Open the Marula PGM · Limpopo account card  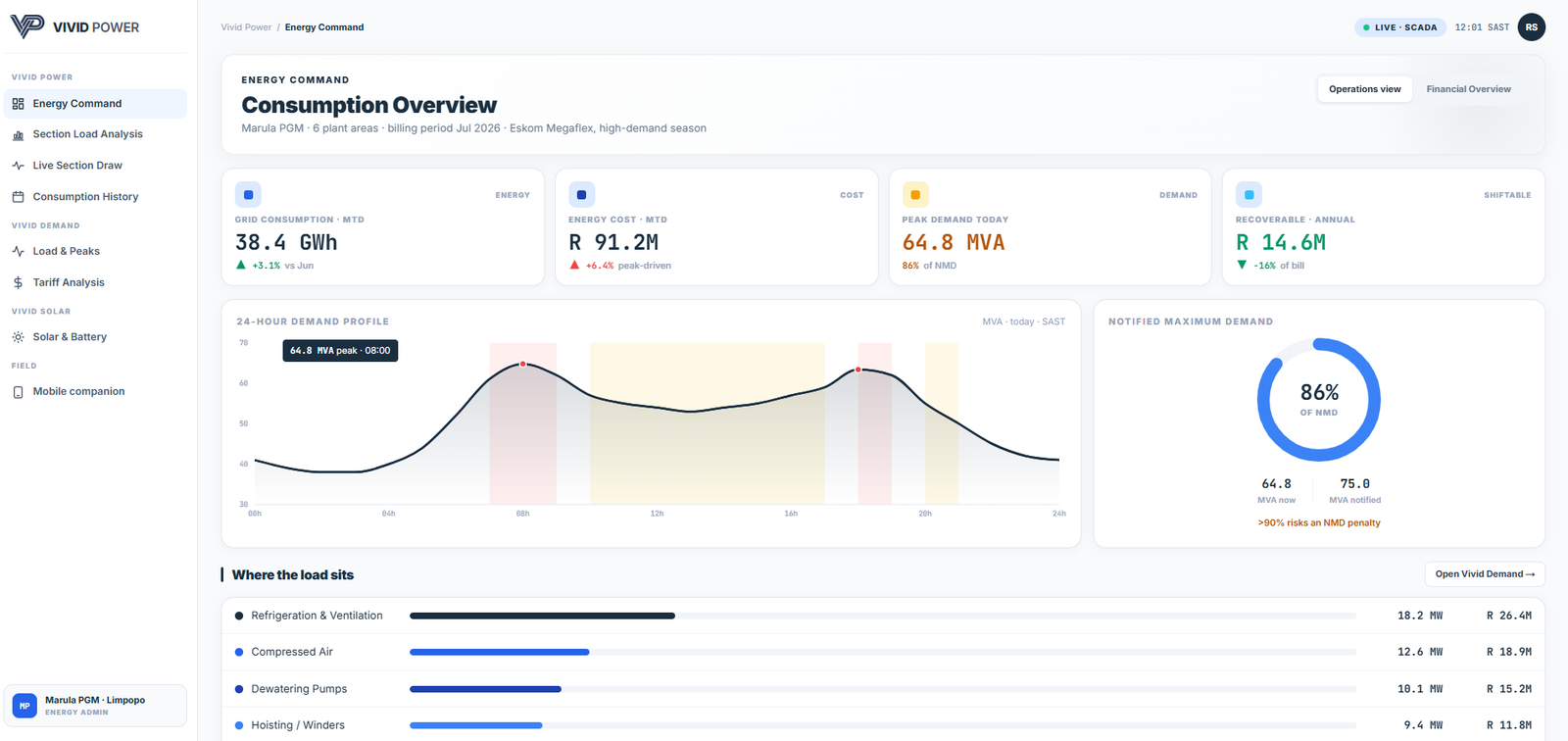click(95, 706)
